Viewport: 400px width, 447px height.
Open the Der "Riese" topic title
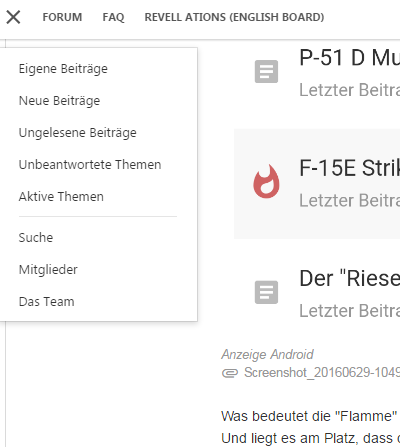pyautogui.click(x=349, y=278)
